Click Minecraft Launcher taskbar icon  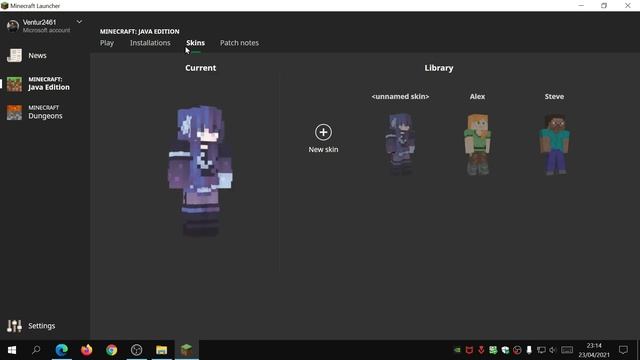tap(187, 350)
